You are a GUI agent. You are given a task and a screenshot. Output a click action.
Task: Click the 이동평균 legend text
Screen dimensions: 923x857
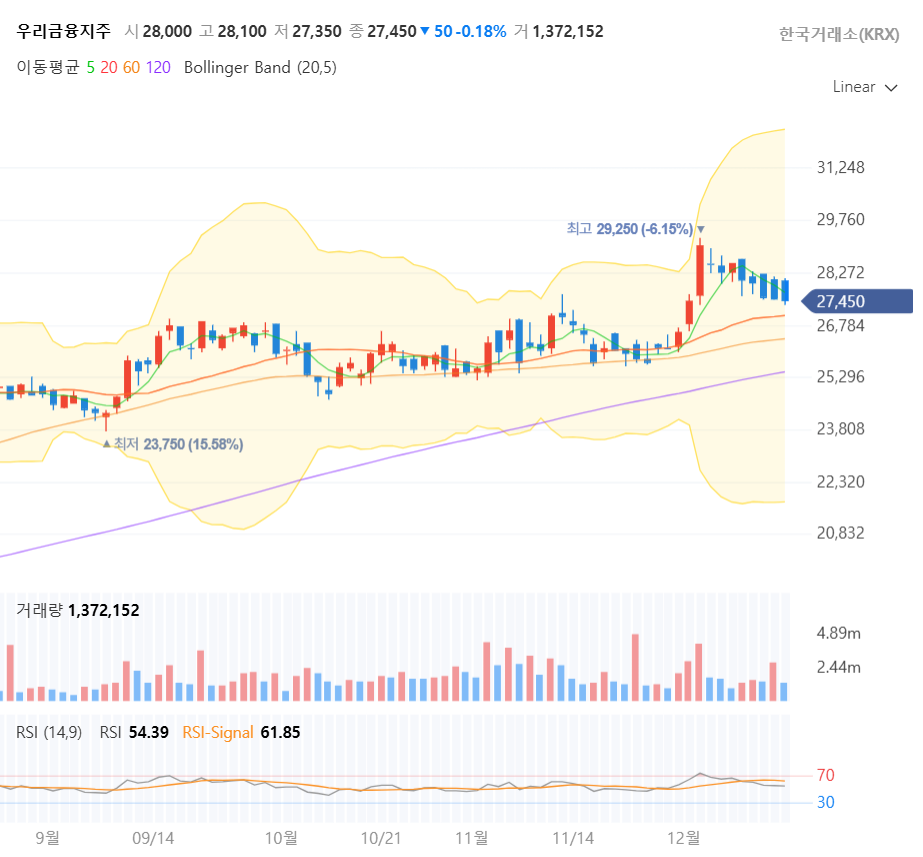[47, 67]
